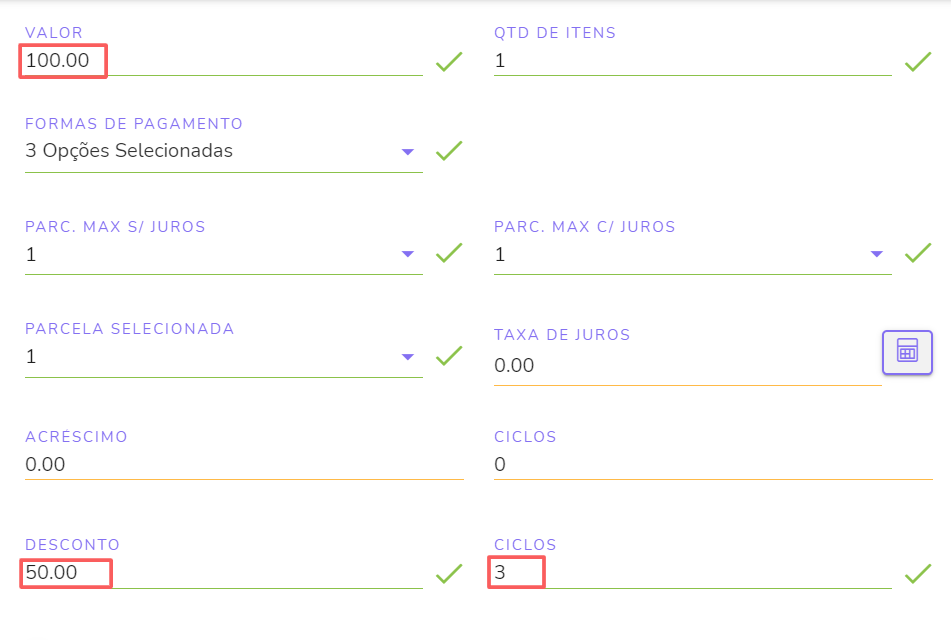This screenshot has width=951, height=640.
Task: Click the Ciclos field containing 3
Action: (x=690, y=573)
